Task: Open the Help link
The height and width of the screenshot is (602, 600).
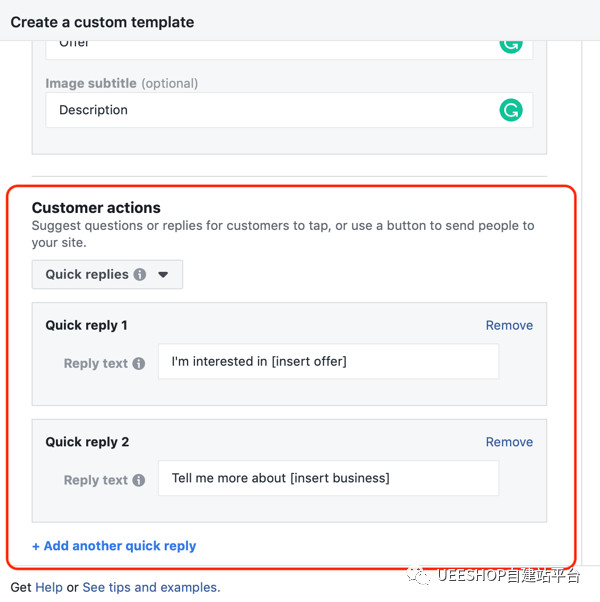Action: point(49,588)
